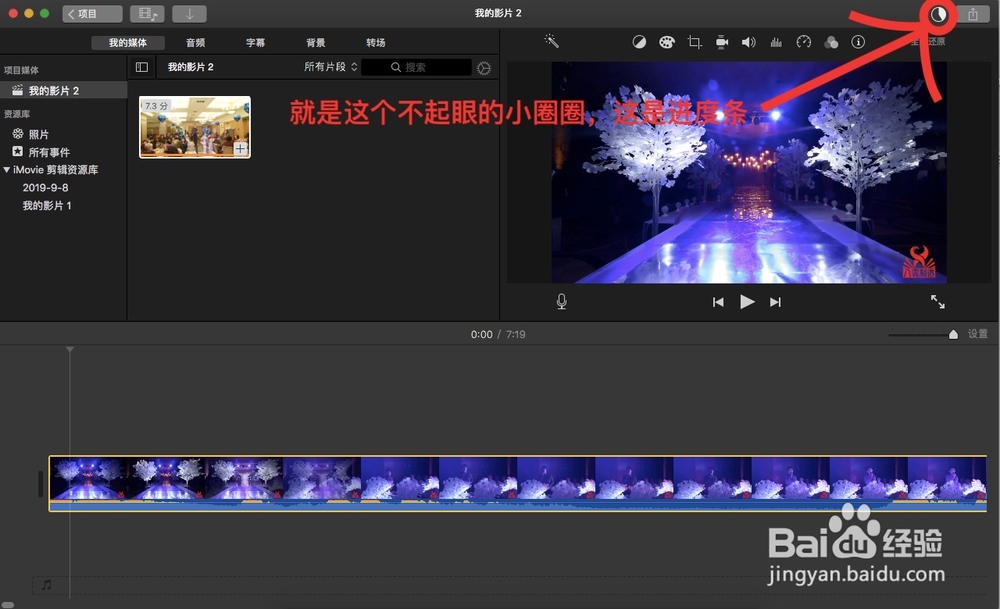Image resolution: width=1000 pixels, height=609 pixels.
Task: Open the Noise Reduction and Equalizer tool
Action: [777, 42]
